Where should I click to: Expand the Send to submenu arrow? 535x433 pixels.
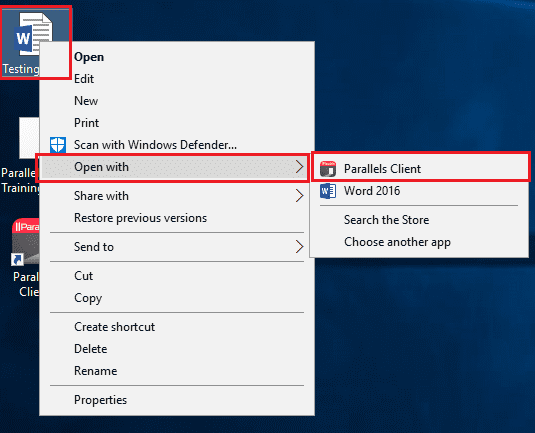(x=299, y=247)
